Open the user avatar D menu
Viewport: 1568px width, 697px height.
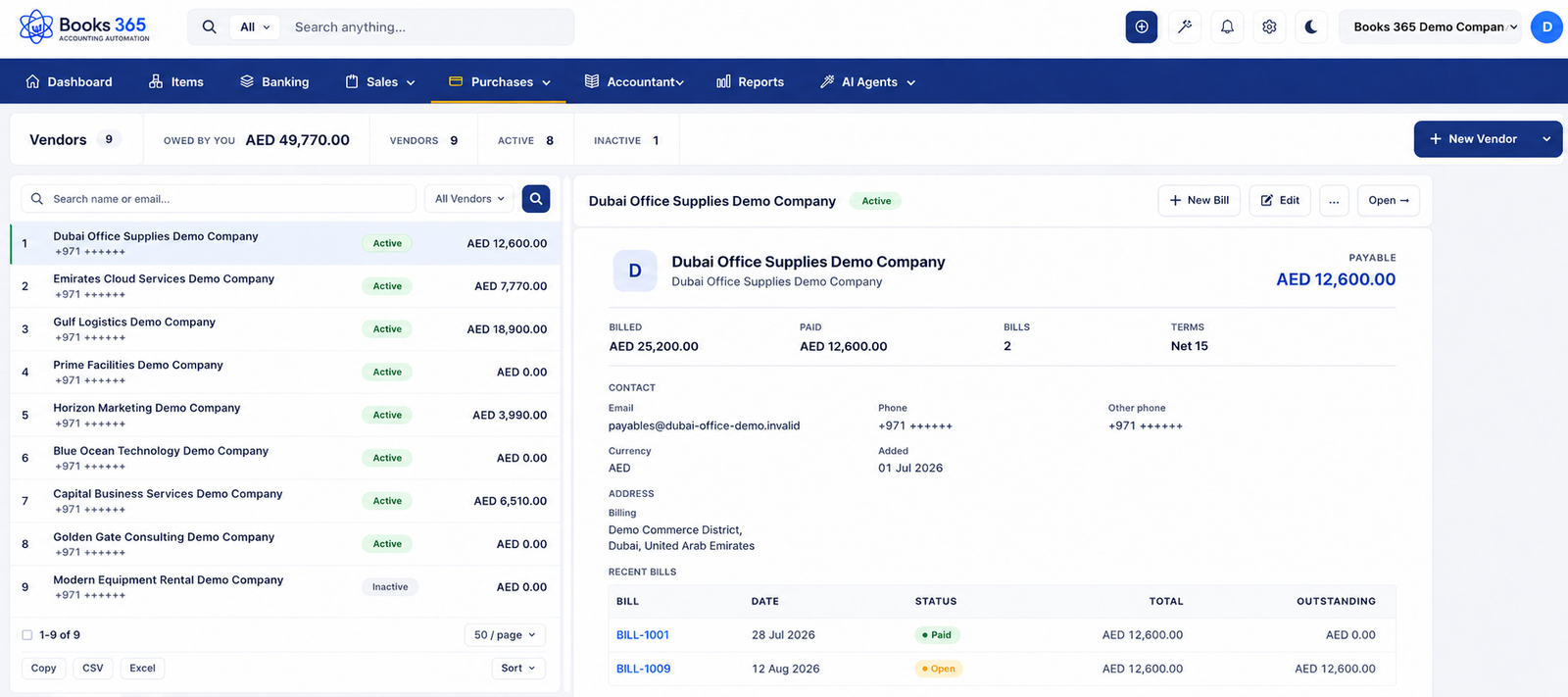coord(1546,27)
